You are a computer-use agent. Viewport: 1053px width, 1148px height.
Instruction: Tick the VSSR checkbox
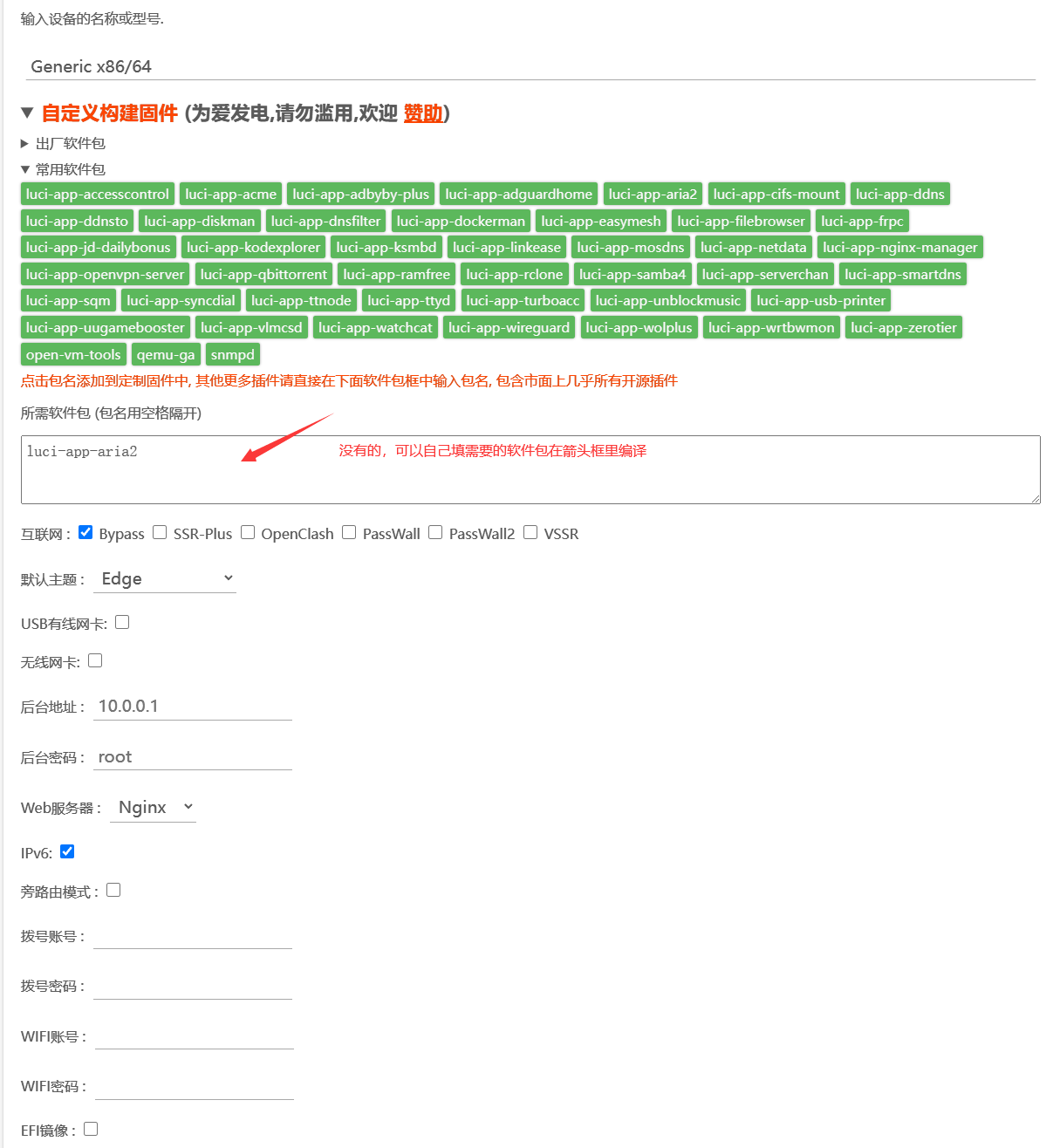point(530,532)
